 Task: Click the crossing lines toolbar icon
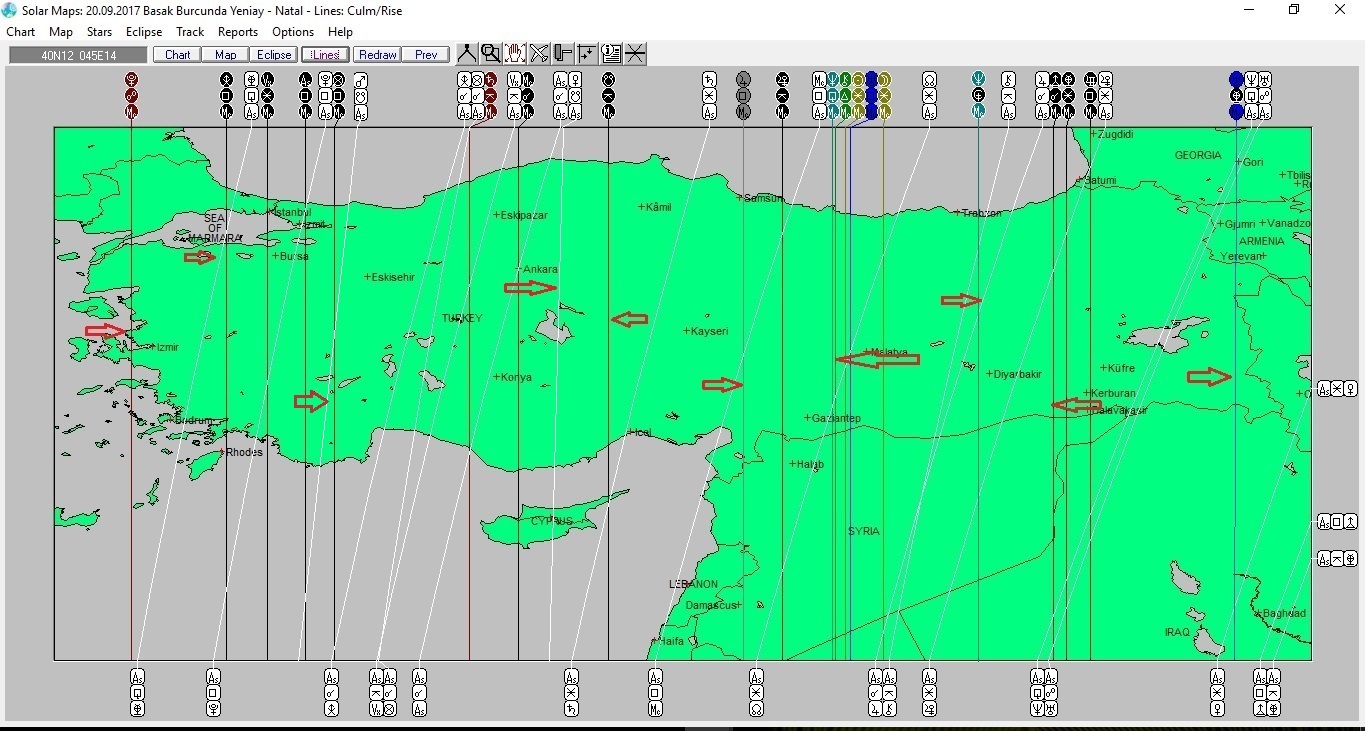tap(635, 54)
